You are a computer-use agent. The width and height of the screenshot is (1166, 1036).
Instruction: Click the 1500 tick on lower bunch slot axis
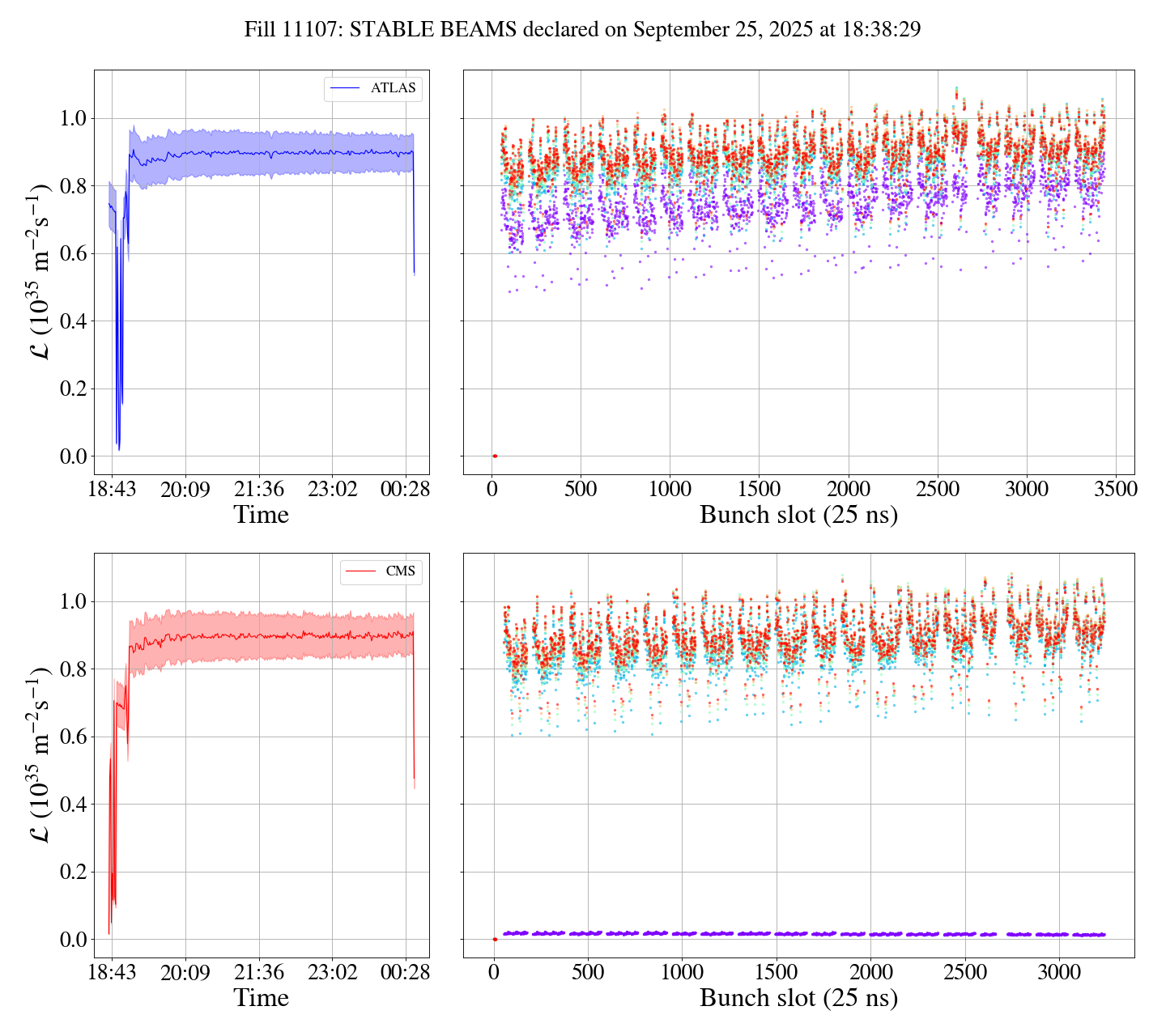pos(776,972)
